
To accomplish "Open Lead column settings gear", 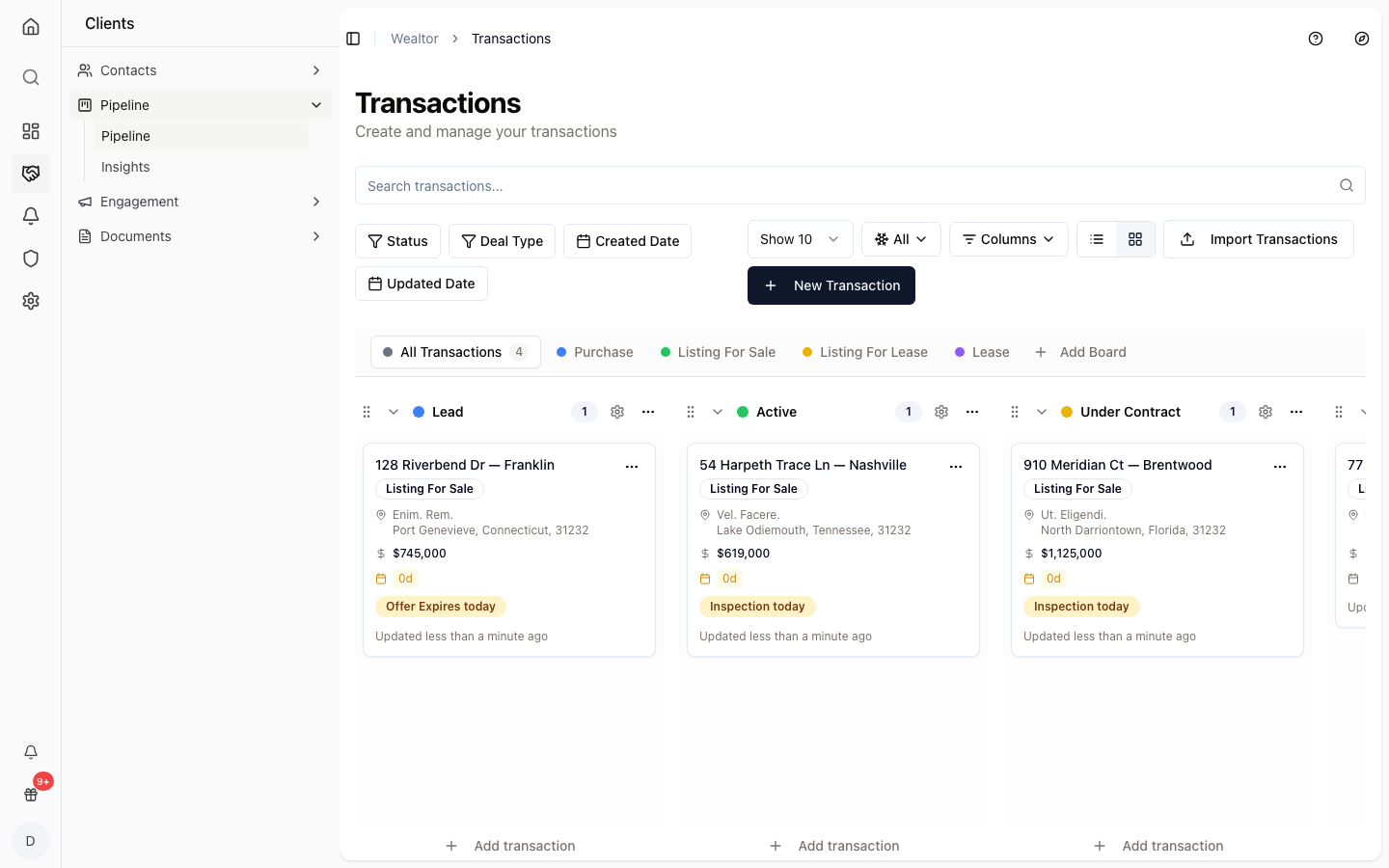I will 617,412.
